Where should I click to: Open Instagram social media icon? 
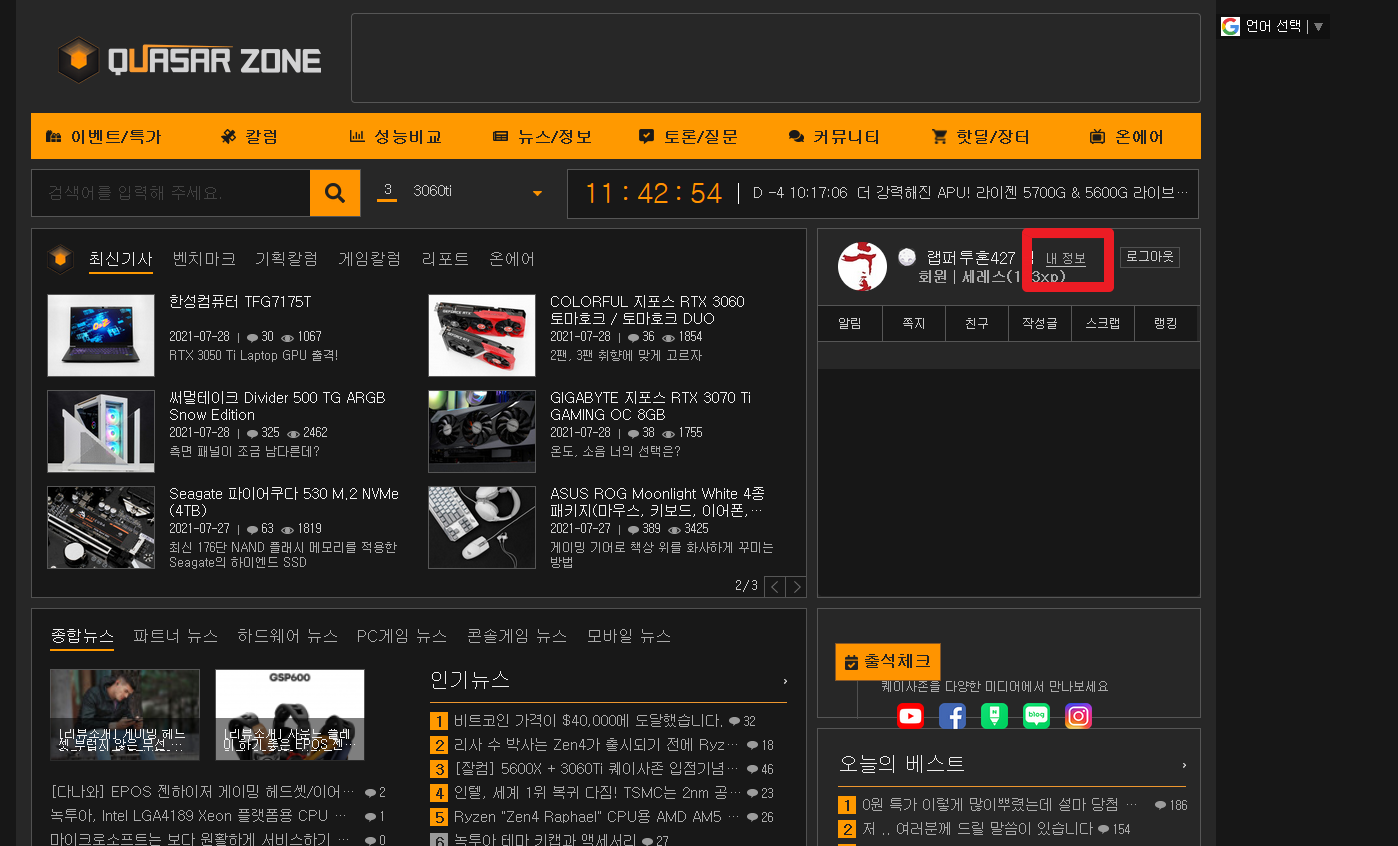click(x=1078, y=716)
